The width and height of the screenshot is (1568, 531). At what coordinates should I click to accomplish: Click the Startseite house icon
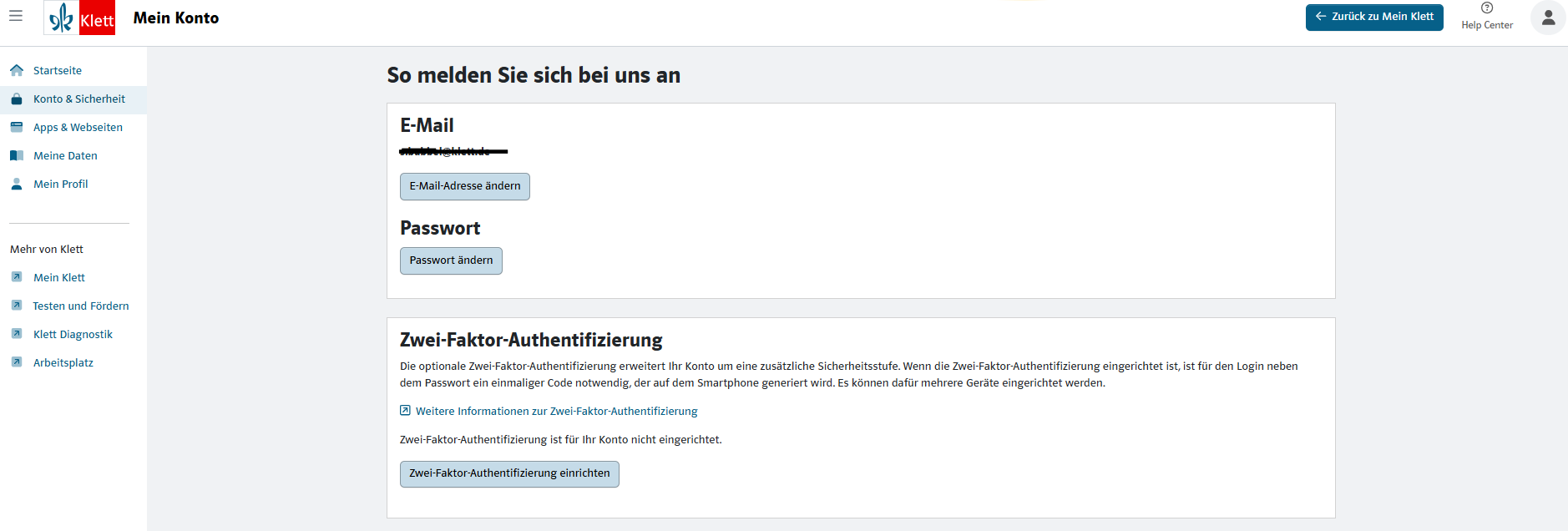17,70
